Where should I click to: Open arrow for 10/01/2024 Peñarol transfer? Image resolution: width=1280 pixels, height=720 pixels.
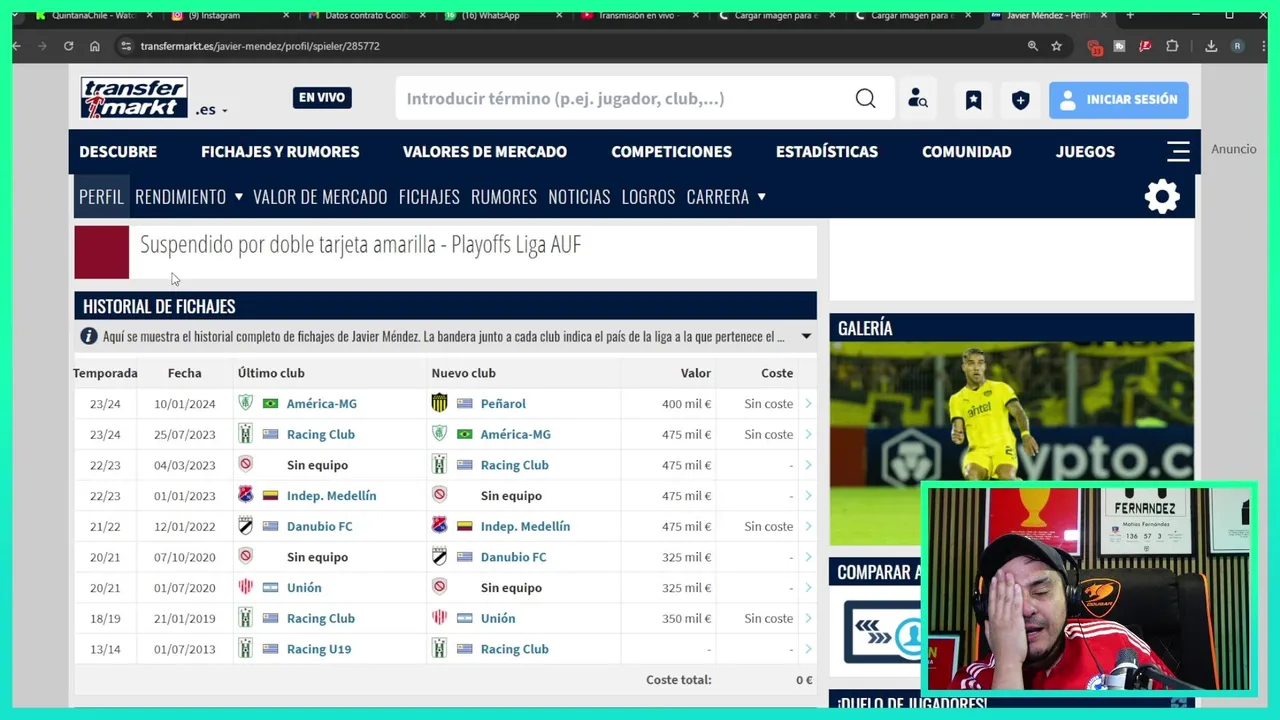(808, 403)
